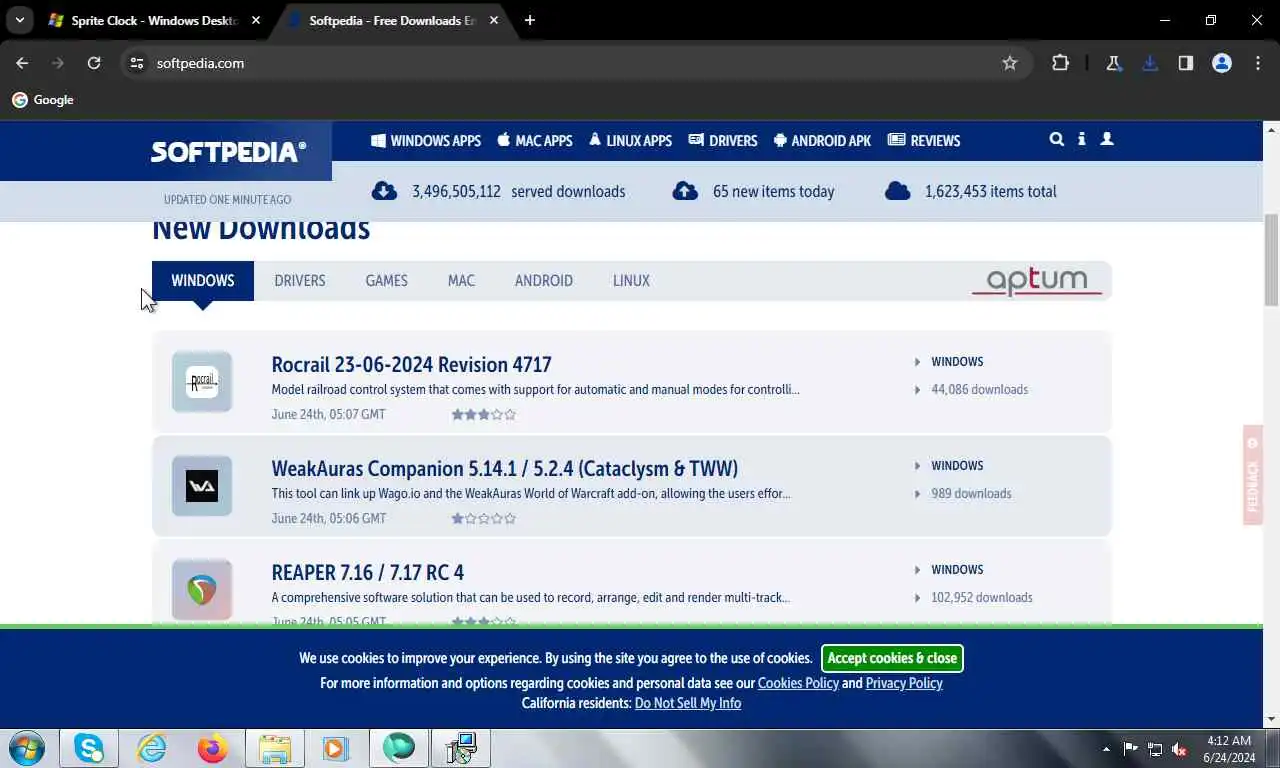Open Linux Apps navigation menu
This screenshot has height=768, width=1280.
pos(630,141)
